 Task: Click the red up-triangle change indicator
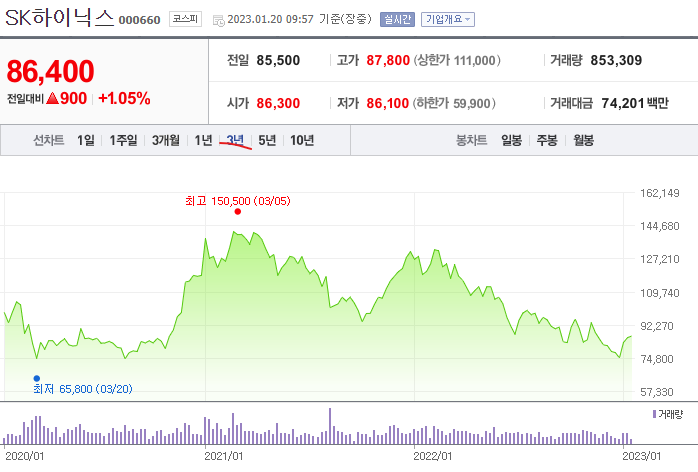click(53, 98)
